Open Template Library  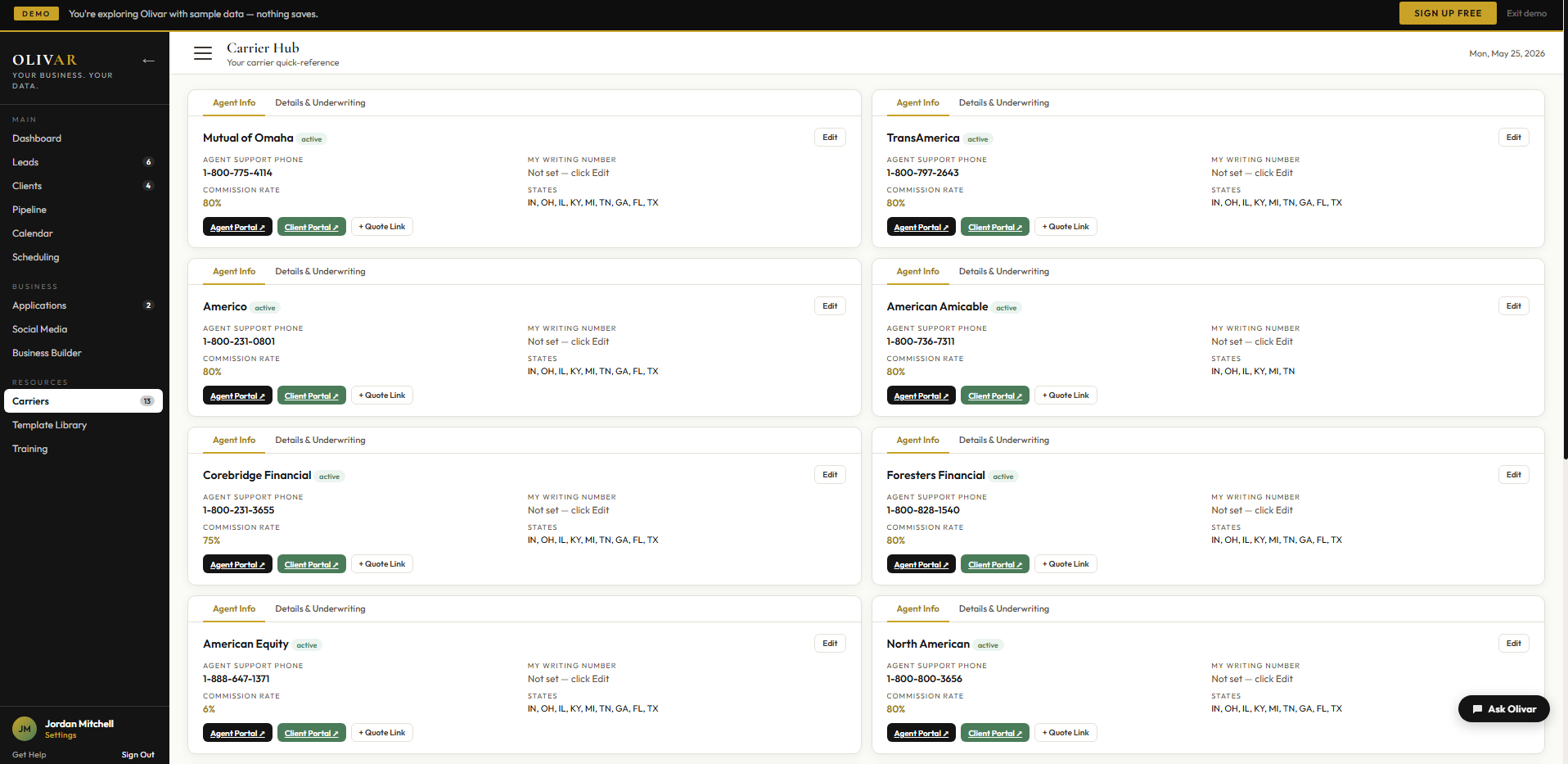(x=82, y=425)
